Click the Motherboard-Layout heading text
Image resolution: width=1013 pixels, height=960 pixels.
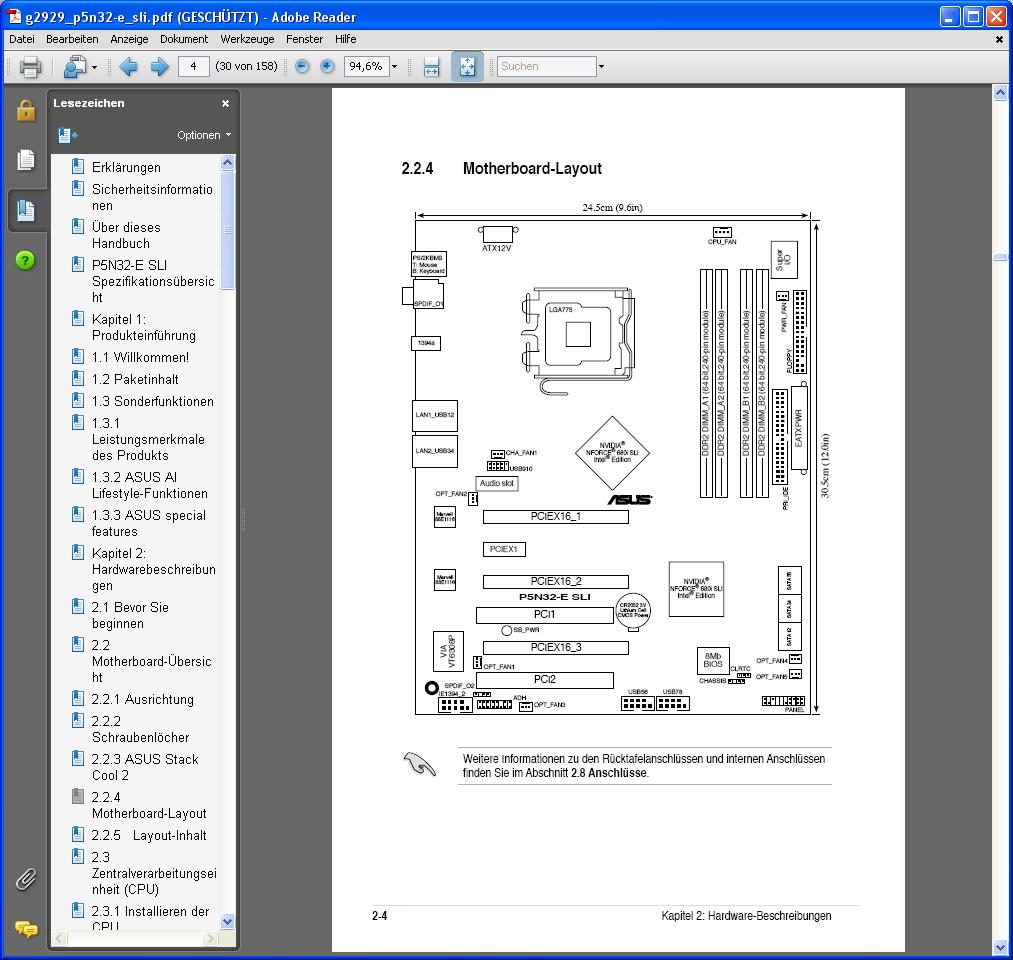pyautogui.click(x=532, y=169)
